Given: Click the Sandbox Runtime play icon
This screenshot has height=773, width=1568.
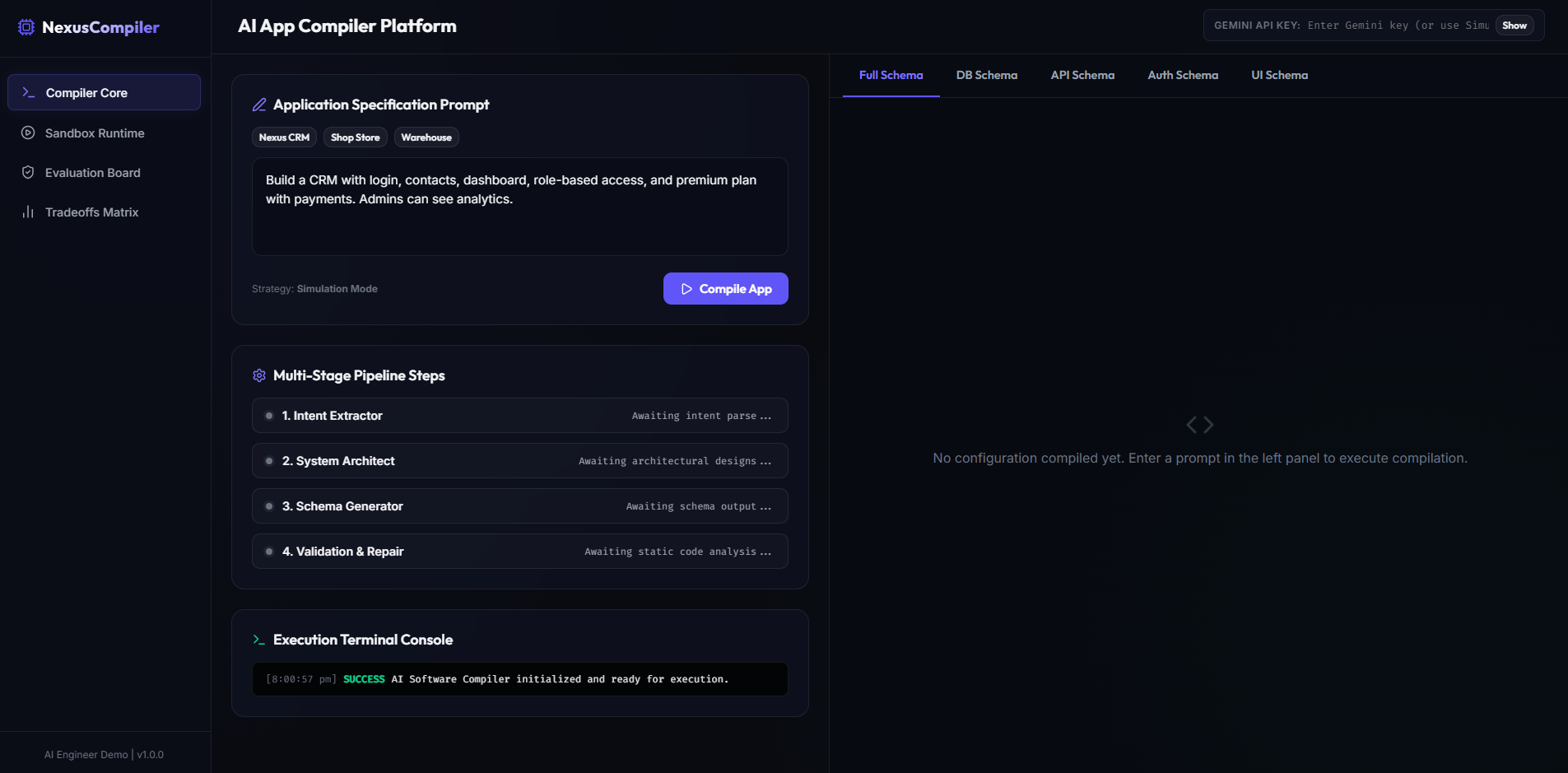Looking at the screenshot, I should (28, 133).
